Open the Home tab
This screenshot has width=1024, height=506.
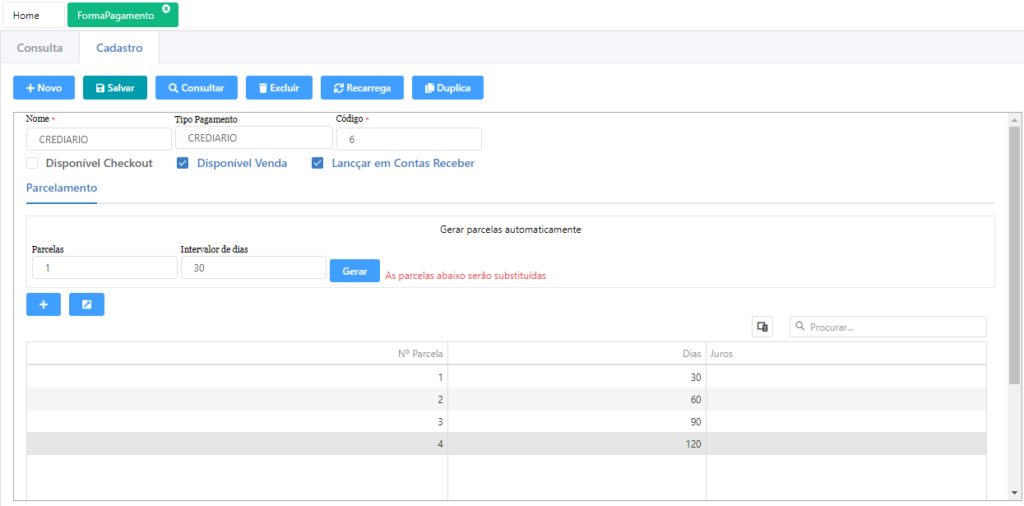point(27,16)
